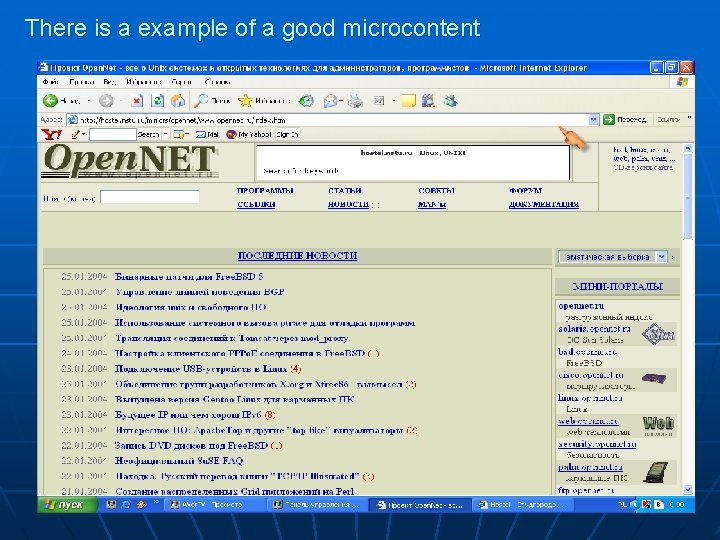This screenshot has width=720, height=540.
Task: Click the Web portal image
Action: click(x=658, y=426)
